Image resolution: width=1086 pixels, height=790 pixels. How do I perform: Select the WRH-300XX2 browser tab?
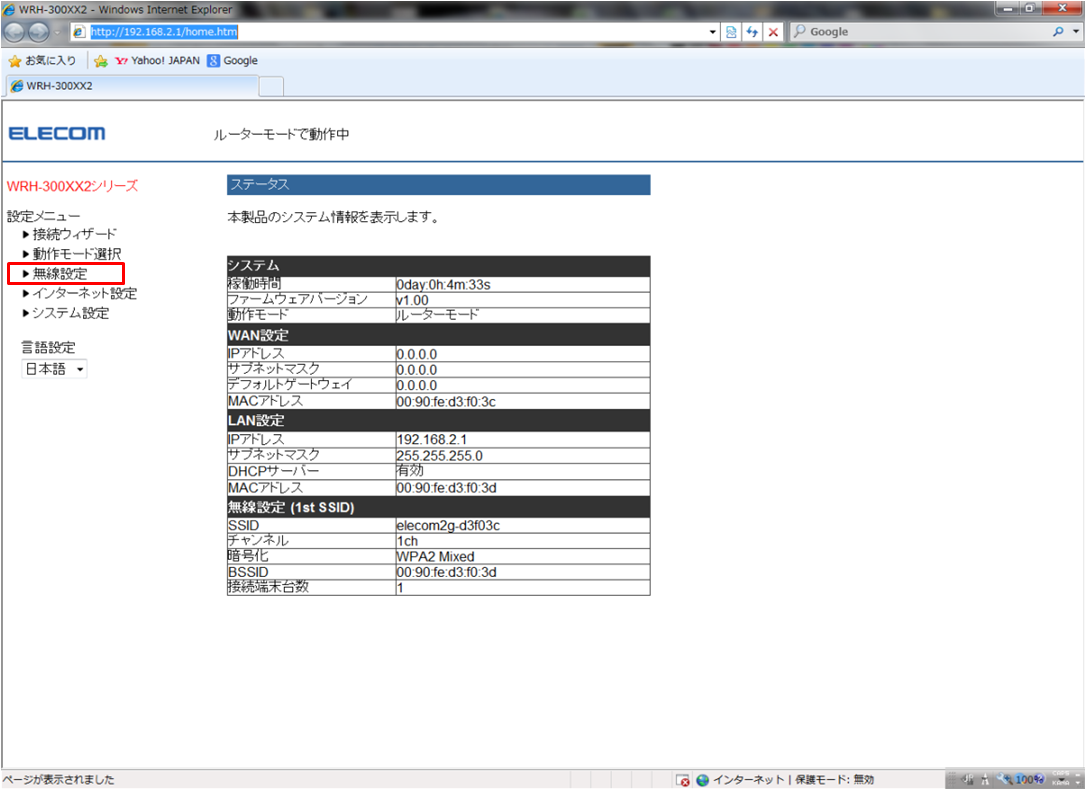tap(132, 86)
